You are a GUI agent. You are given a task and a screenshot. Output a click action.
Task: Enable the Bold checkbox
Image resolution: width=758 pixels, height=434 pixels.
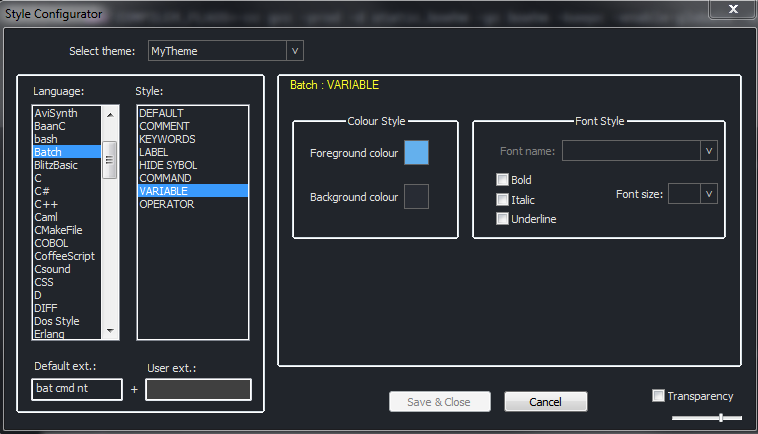(502, 180)
